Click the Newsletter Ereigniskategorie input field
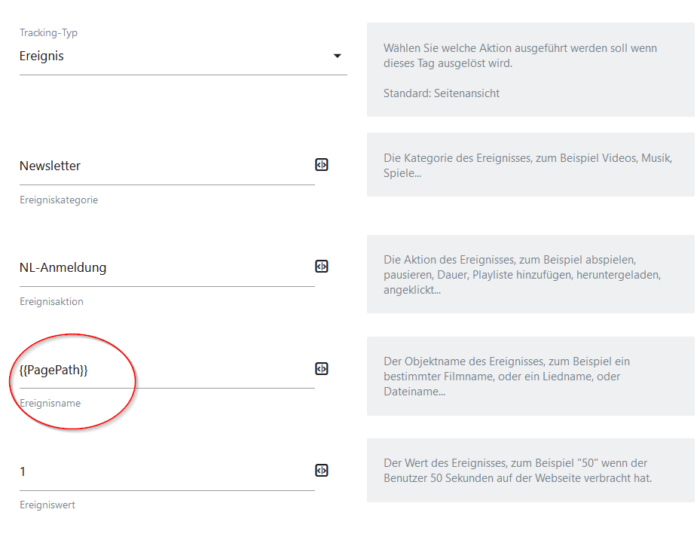 (x=167, y=166)
